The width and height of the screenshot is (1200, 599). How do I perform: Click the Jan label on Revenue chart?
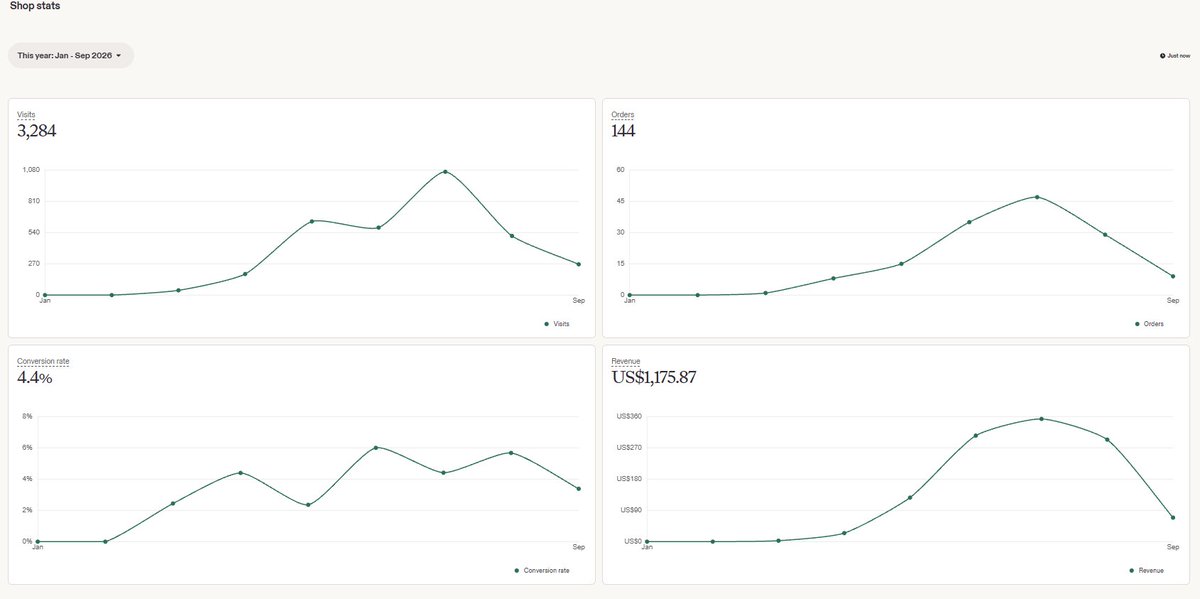tap(647, 547)
